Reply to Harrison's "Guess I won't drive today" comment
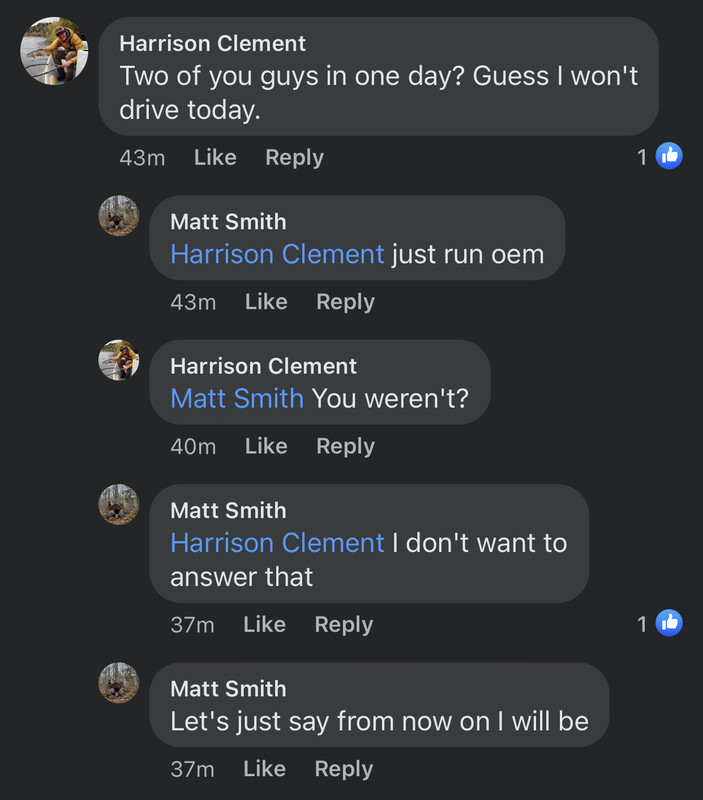The image size is (703, 800). 294,158
